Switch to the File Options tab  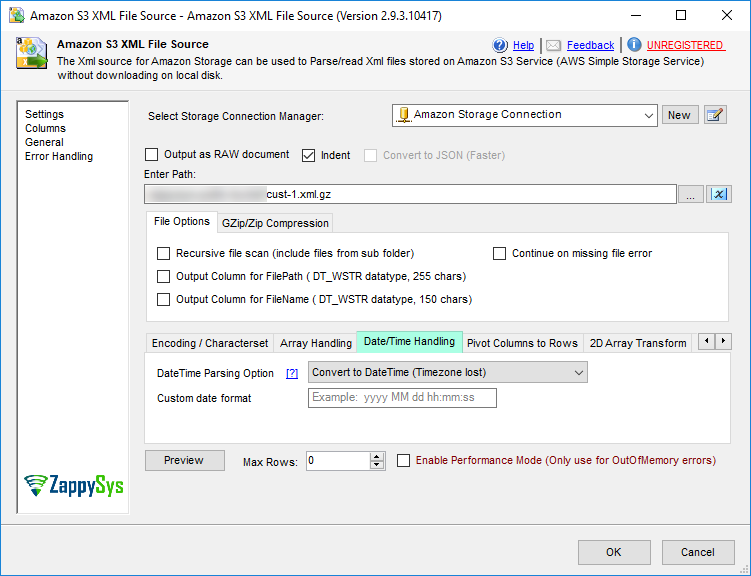[182, 222]
